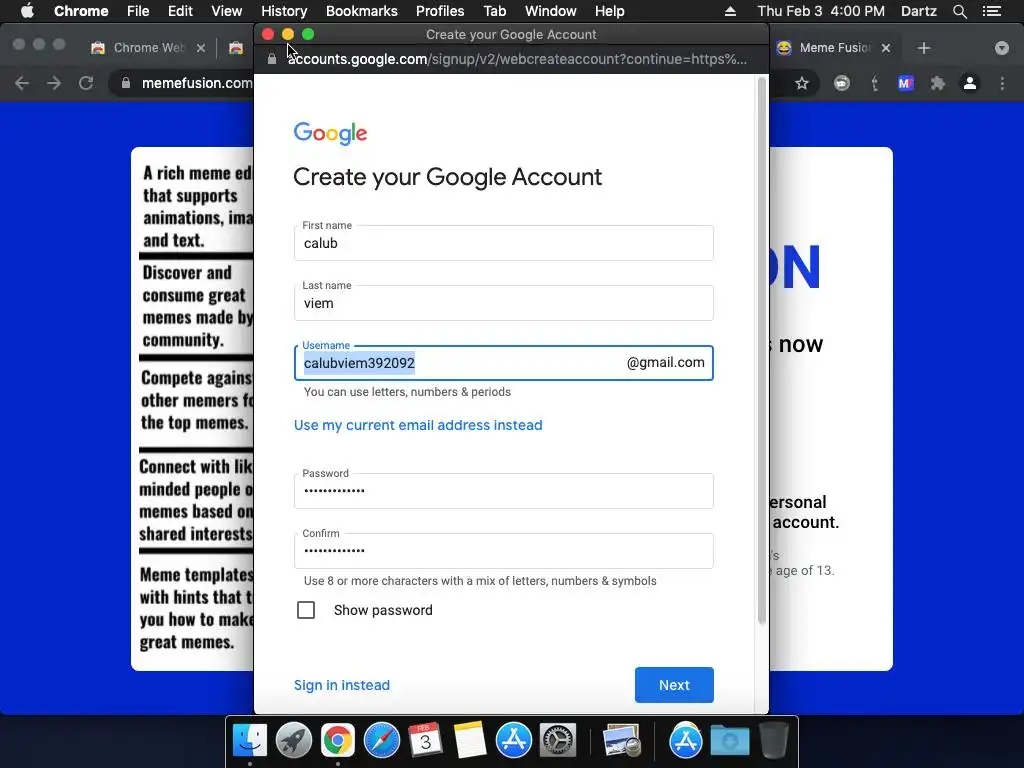Open System Preferences from the Dock
The image size is (1024, 768).
point(557,740)
